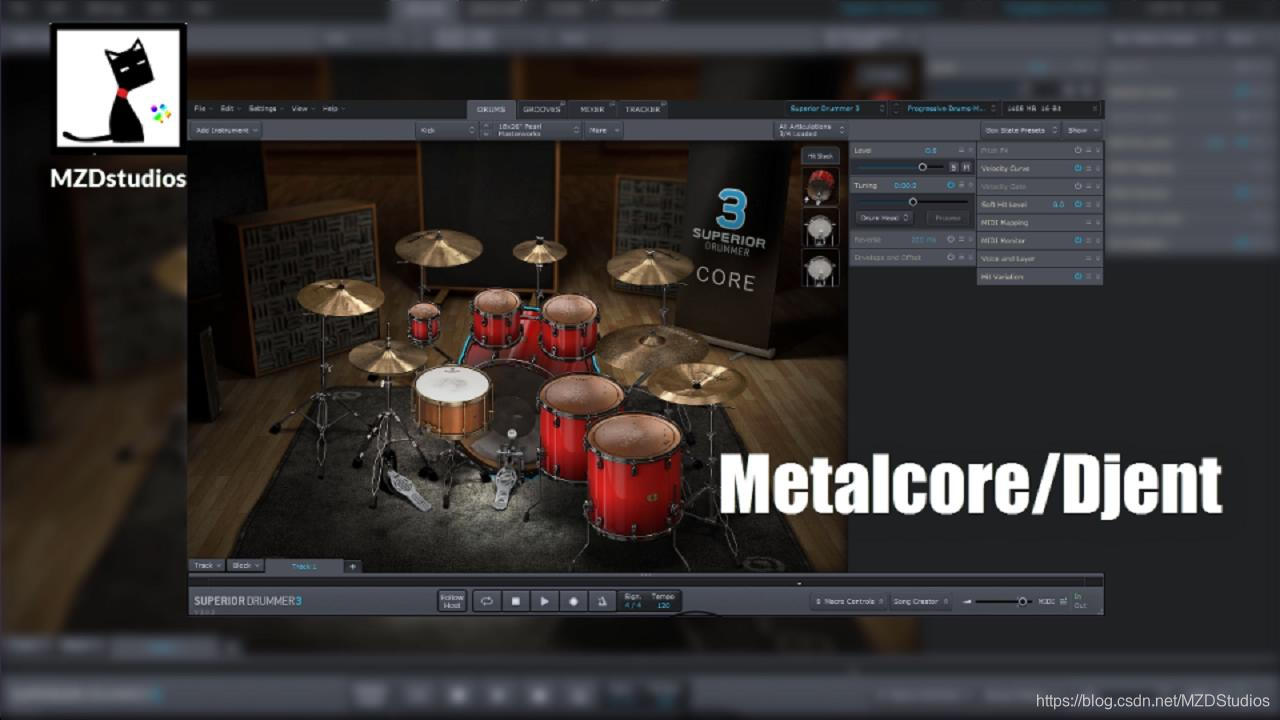Open the Track dropdown
The width and height of the screenshot is (1280, 720).
click(206, 566)
